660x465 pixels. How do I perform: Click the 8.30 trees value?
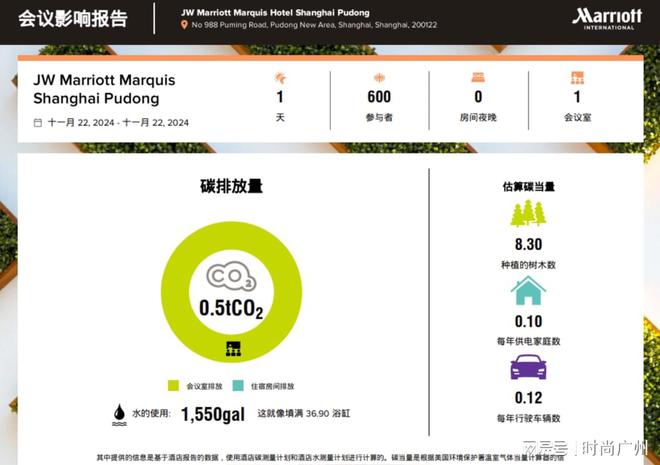[528, 244]
